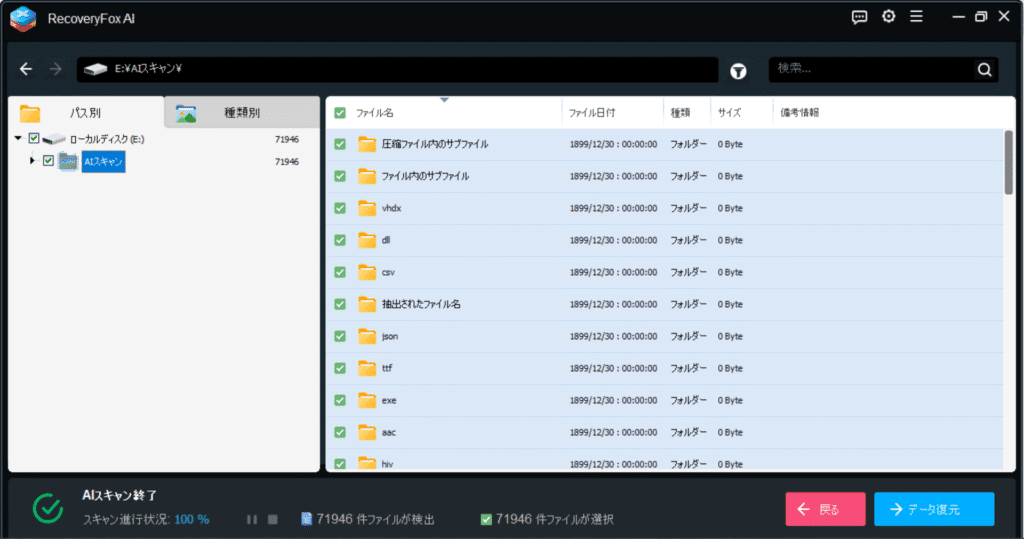Screen dimensions: 1024x539
Task: Collapse the ローカルディスク (E:) tree node
Action: coord(18,139)
